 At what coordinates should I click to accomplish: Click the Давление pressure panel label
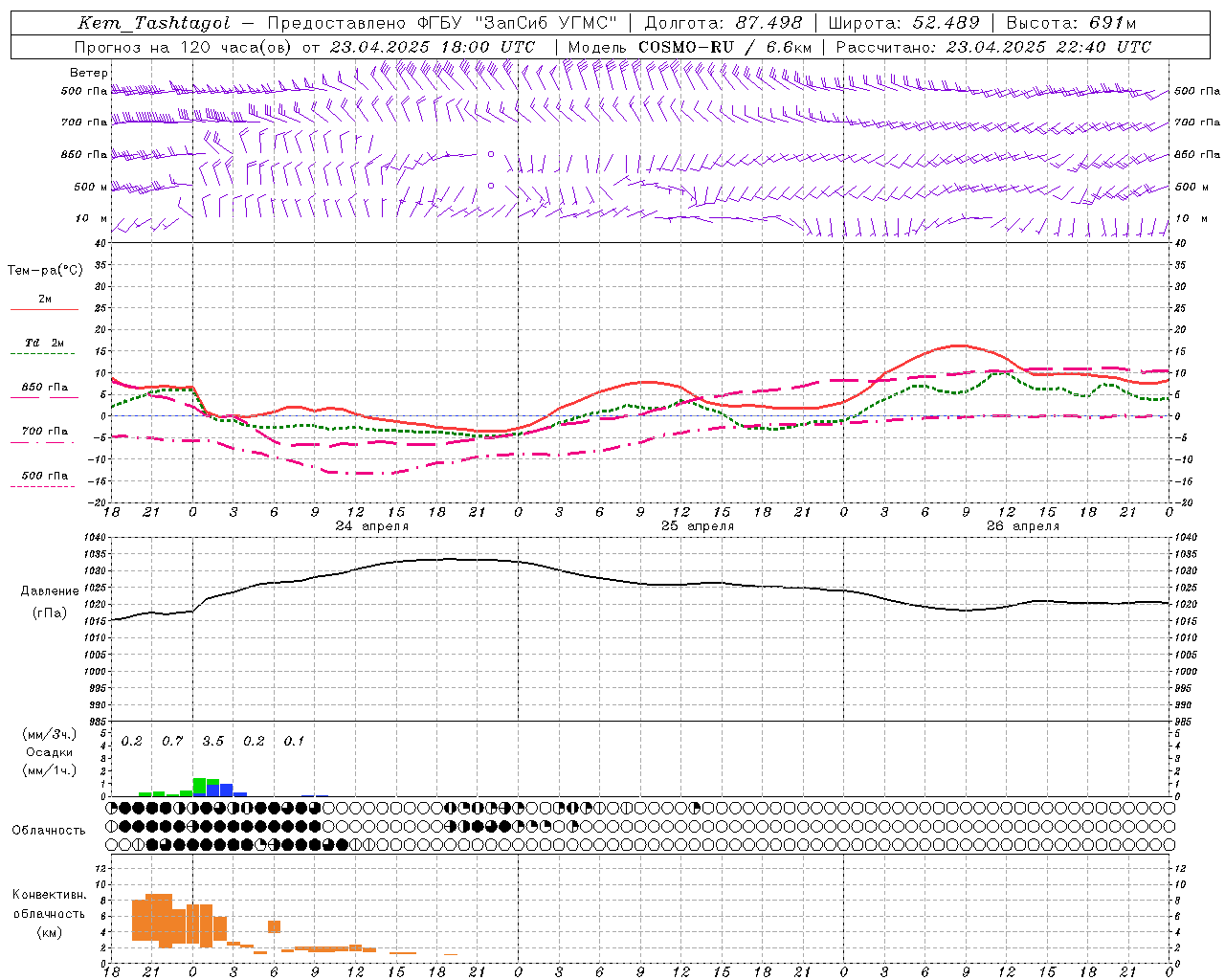tap(50, 591)
